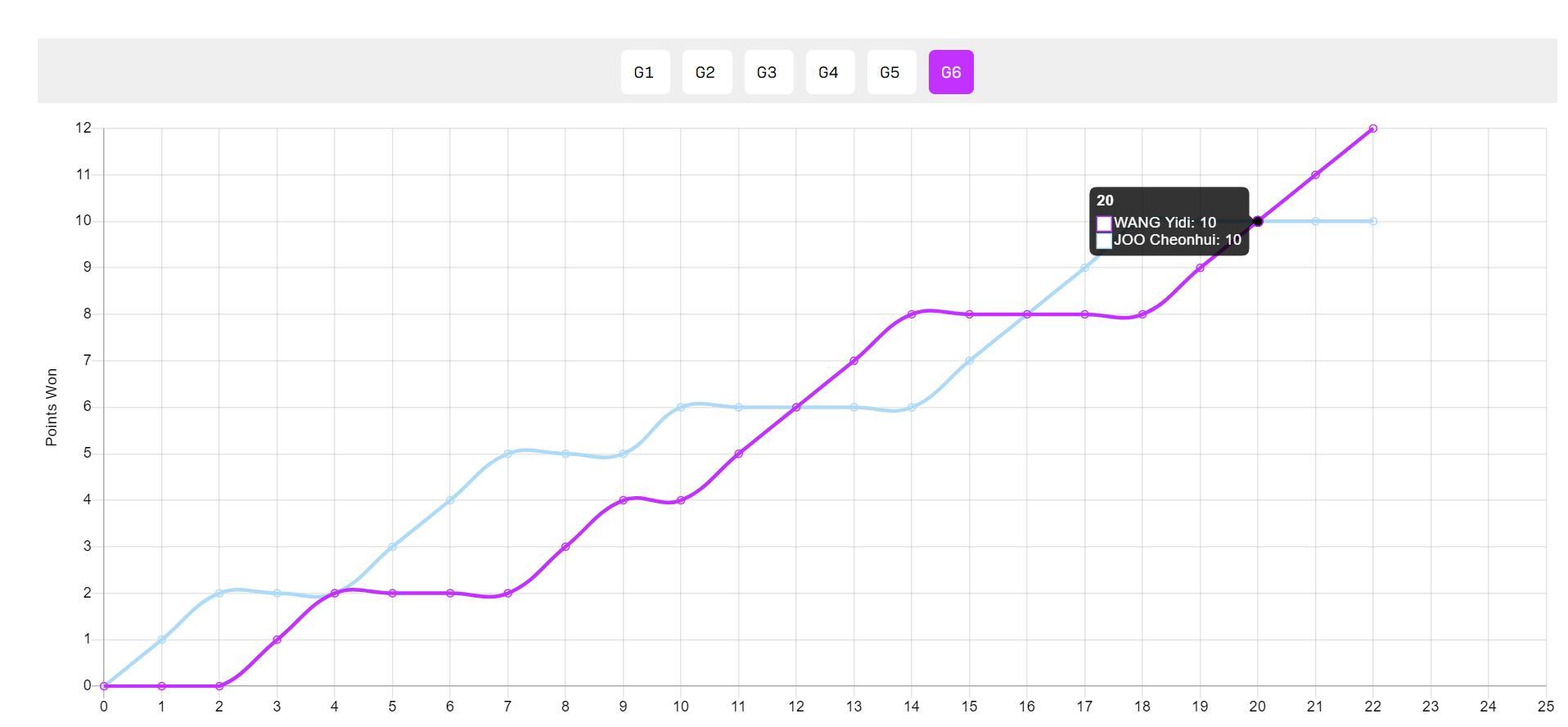Click the purple data point at rally 14

[912, 314]
